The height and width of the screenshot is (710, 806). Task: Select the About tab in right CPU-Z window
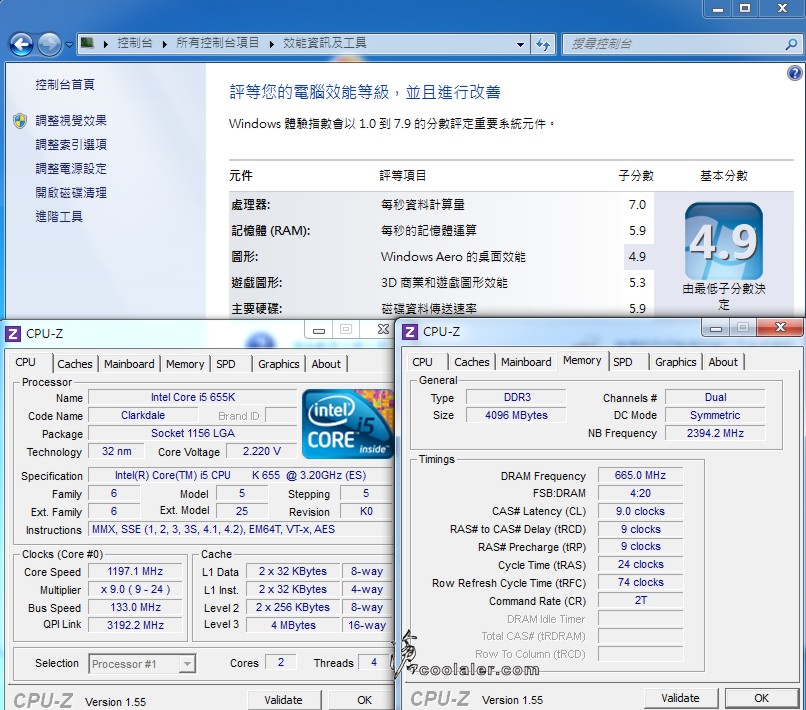pos(723,362)
